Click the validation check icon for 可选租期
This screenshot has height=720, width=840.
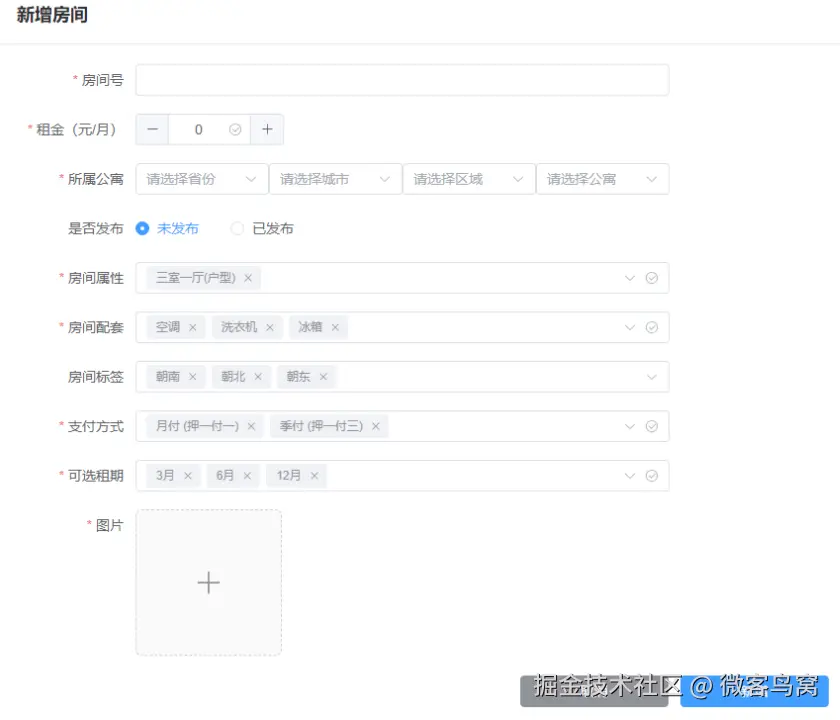click(x=651, y=476)
